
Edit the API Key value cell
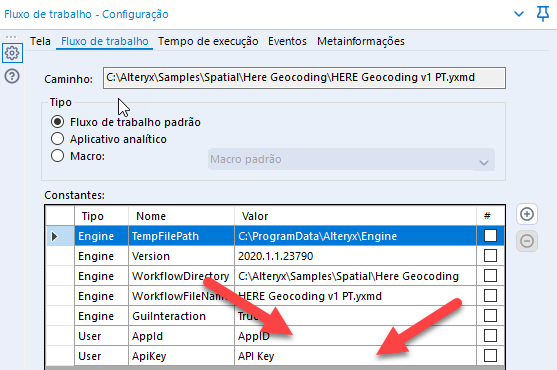(355, 356)
